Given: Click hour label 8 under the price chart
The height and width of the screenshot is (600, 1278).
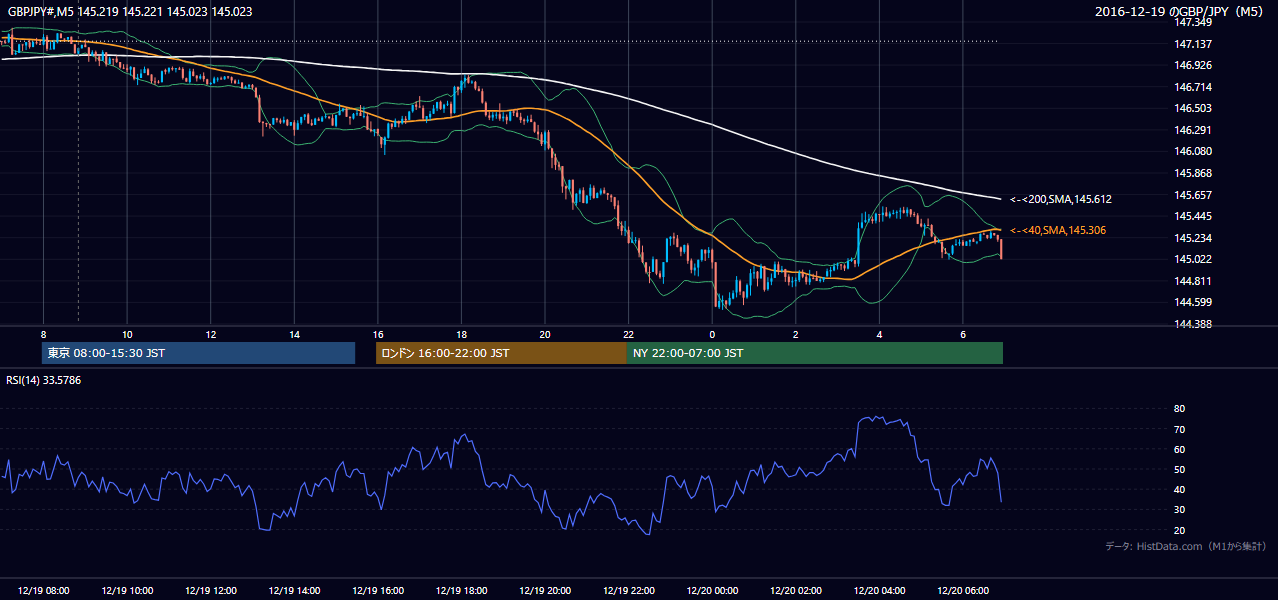Looking at the screenshot, I should [x=43, y=334].
